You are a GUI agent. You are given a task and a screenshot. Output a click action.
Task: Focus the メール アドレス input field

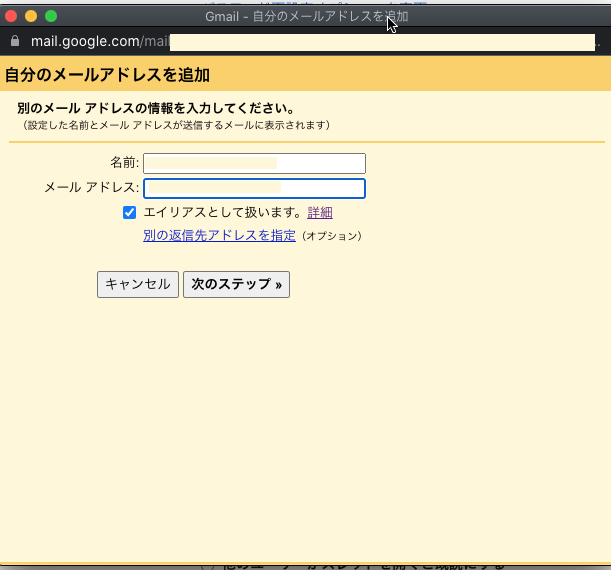coord(254,189)
